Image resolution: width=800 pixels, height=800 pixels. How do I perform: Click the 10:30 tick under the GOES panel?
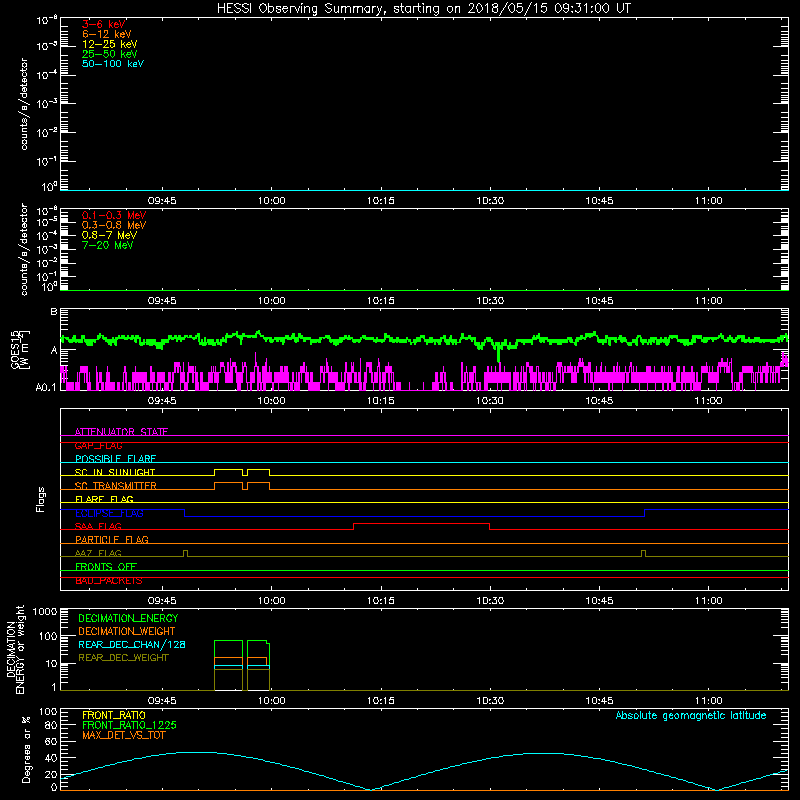click(x=490, y=401)
